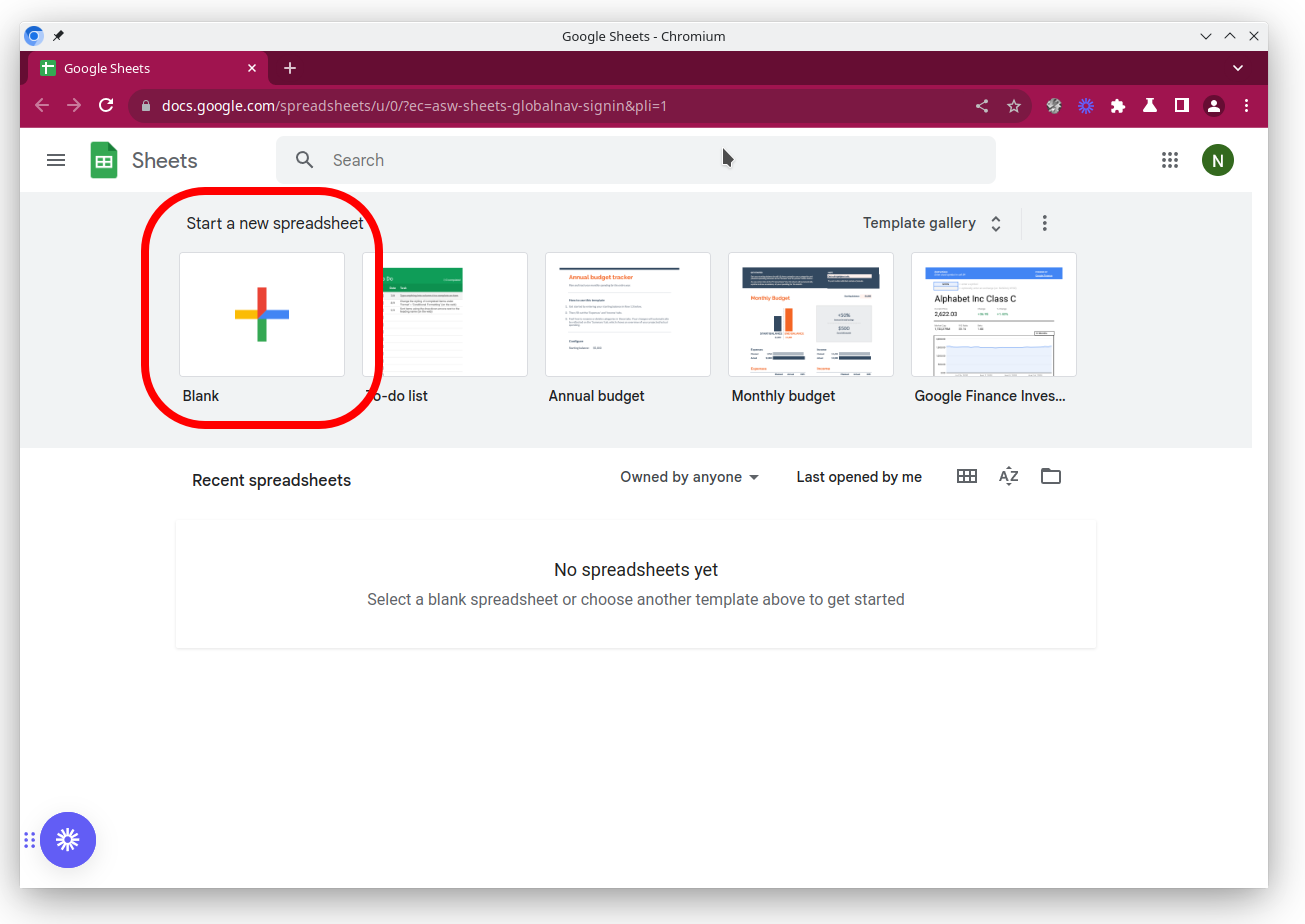Open the Monthly budget template
Viewport: 1305px width, 924px height.
[811, 314]
